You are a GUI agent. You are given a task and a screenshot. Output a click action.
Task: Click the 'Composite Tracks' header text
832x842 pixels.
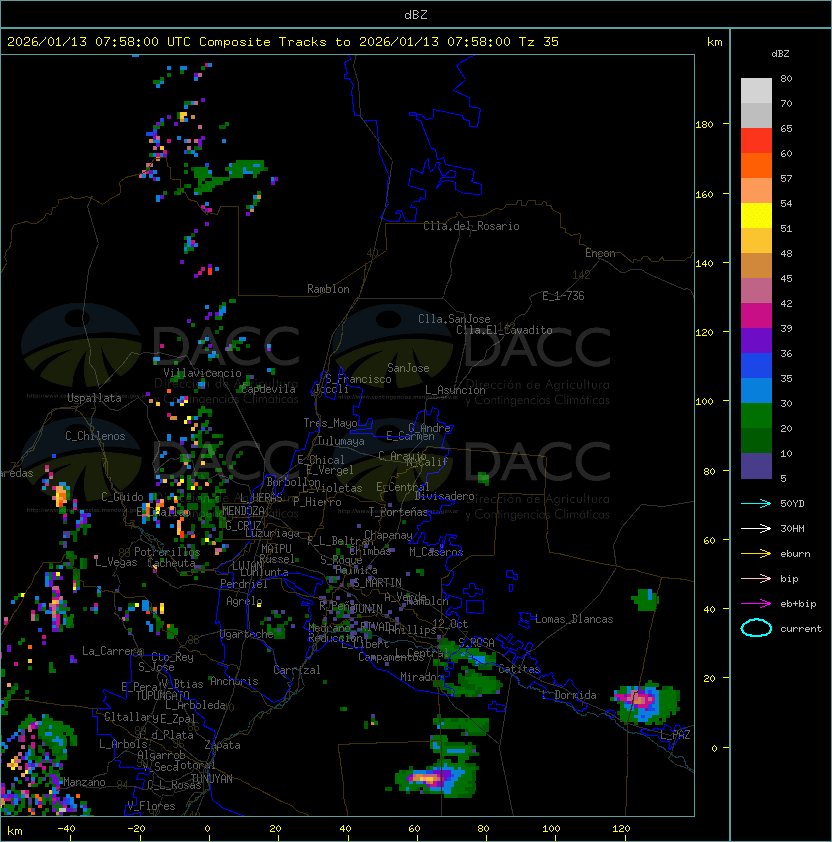coord(263,42)
